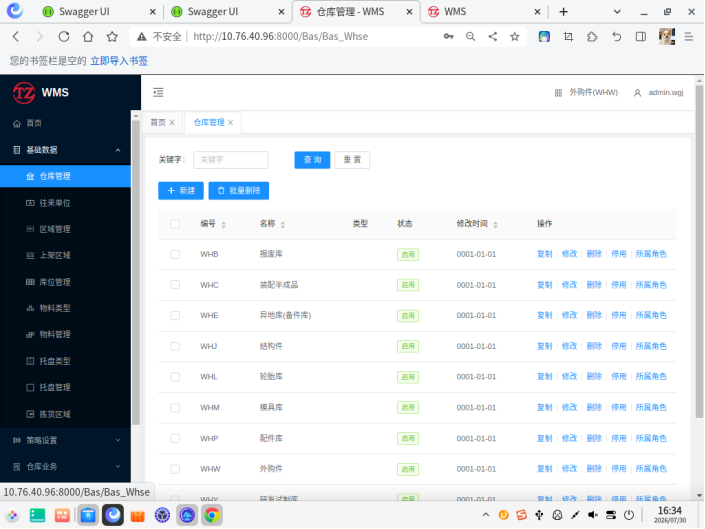Open browser extensions puzzle icon
The height and width of the screenshot is (529, 705).
(x=592, y=36)
